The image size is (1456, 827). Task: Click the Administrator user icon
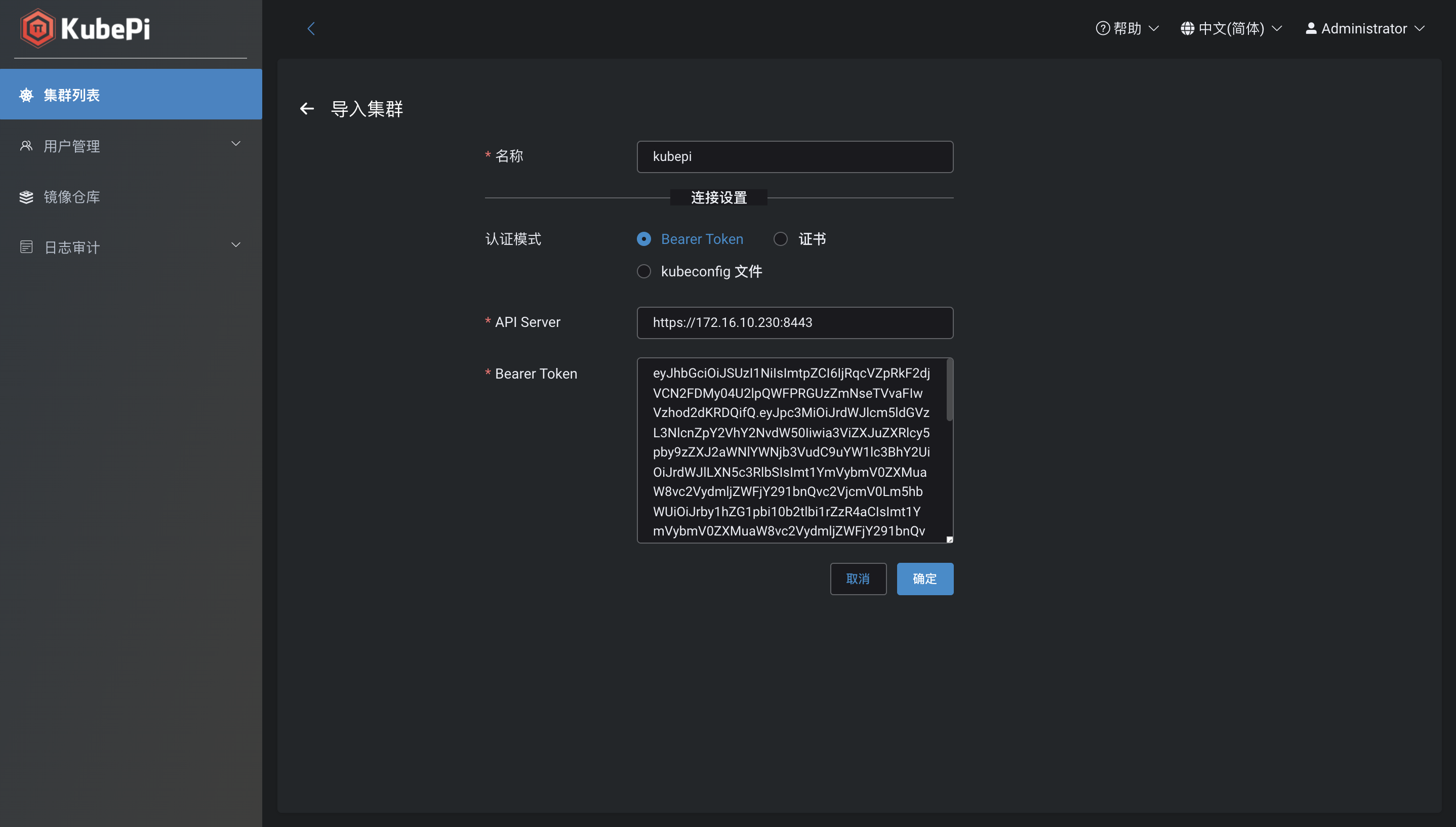click(1310, 28)
